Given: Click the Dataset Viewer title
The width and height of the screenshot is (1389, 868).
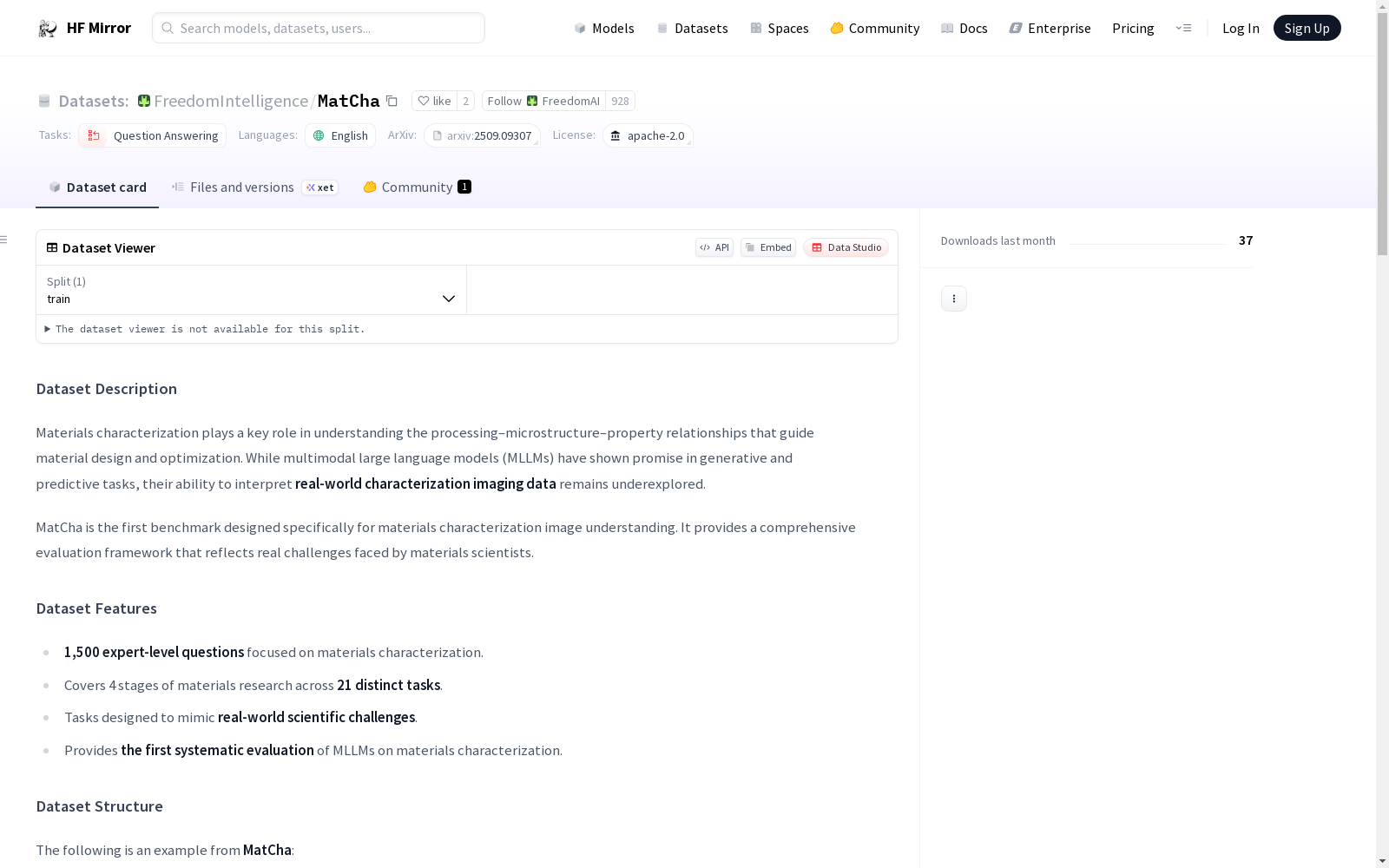Looking at the screenshot, I should click(109, 248).
